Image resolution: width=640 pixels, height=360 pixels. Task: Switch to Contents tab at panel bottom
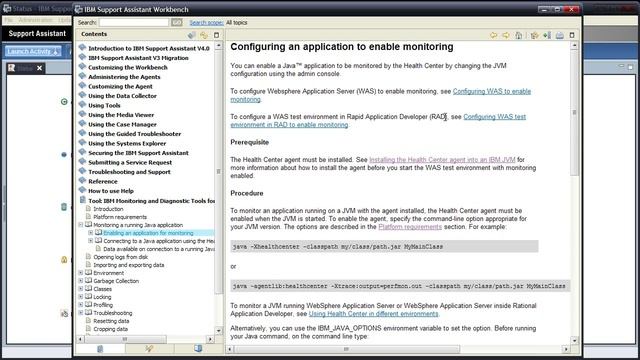coord(100,349)
